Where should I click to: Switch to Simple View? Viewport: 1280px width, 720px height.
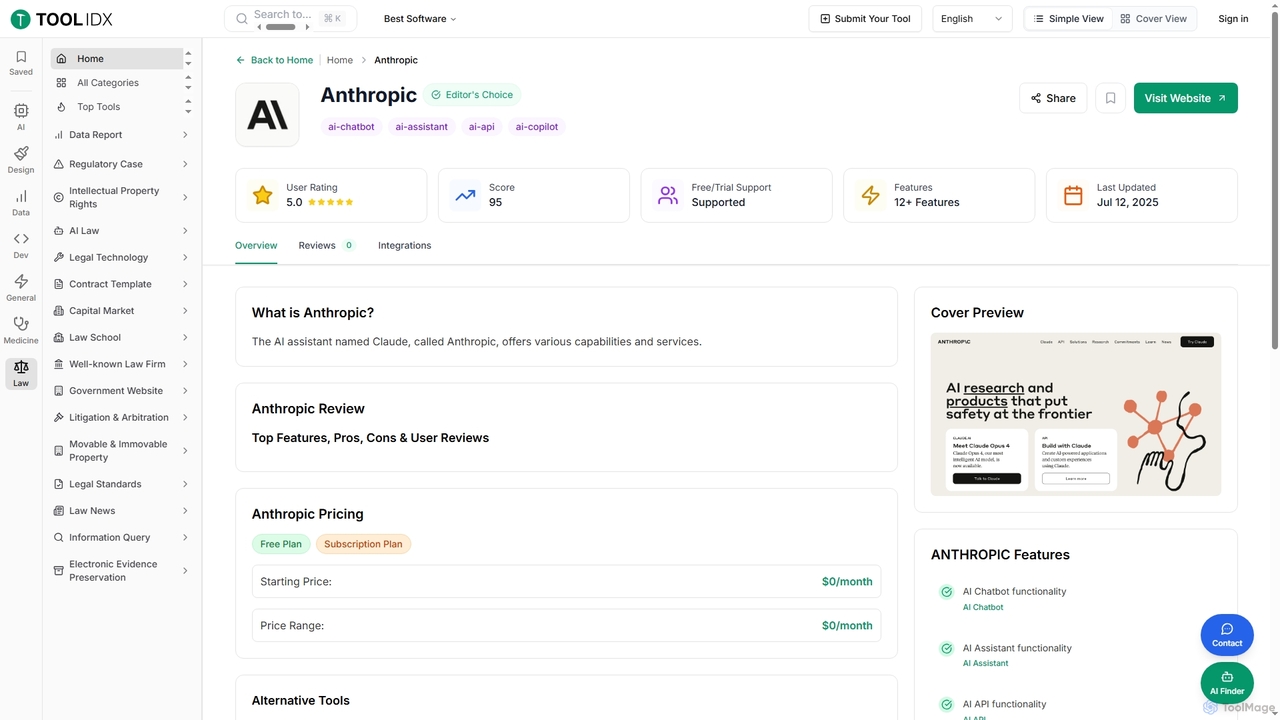tap(1069, 19)
